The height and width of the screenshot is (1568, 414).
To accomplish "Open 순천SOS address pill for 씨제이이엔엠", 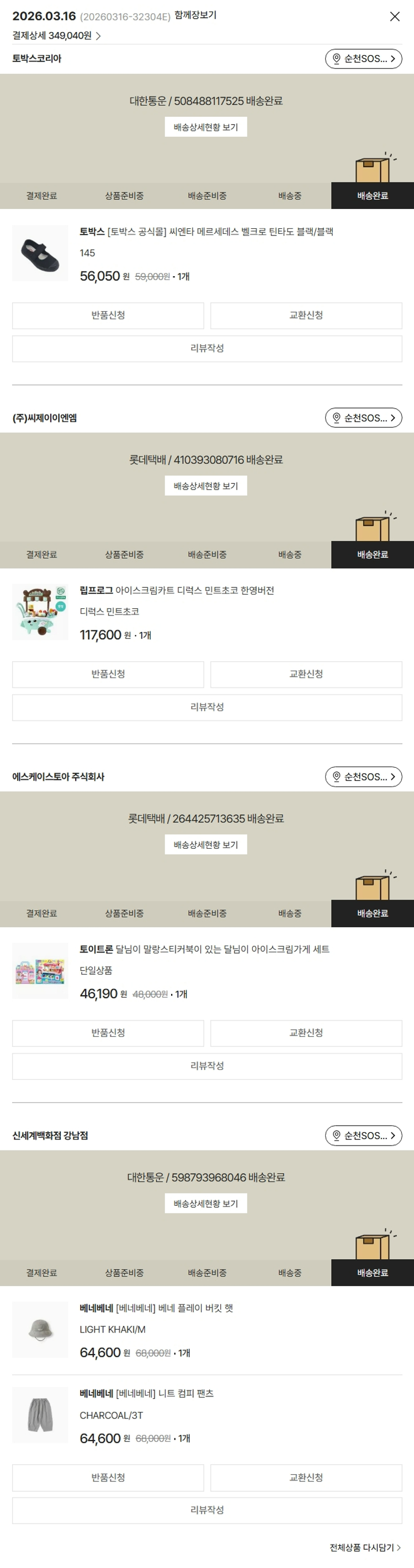I will click(363, 418).
